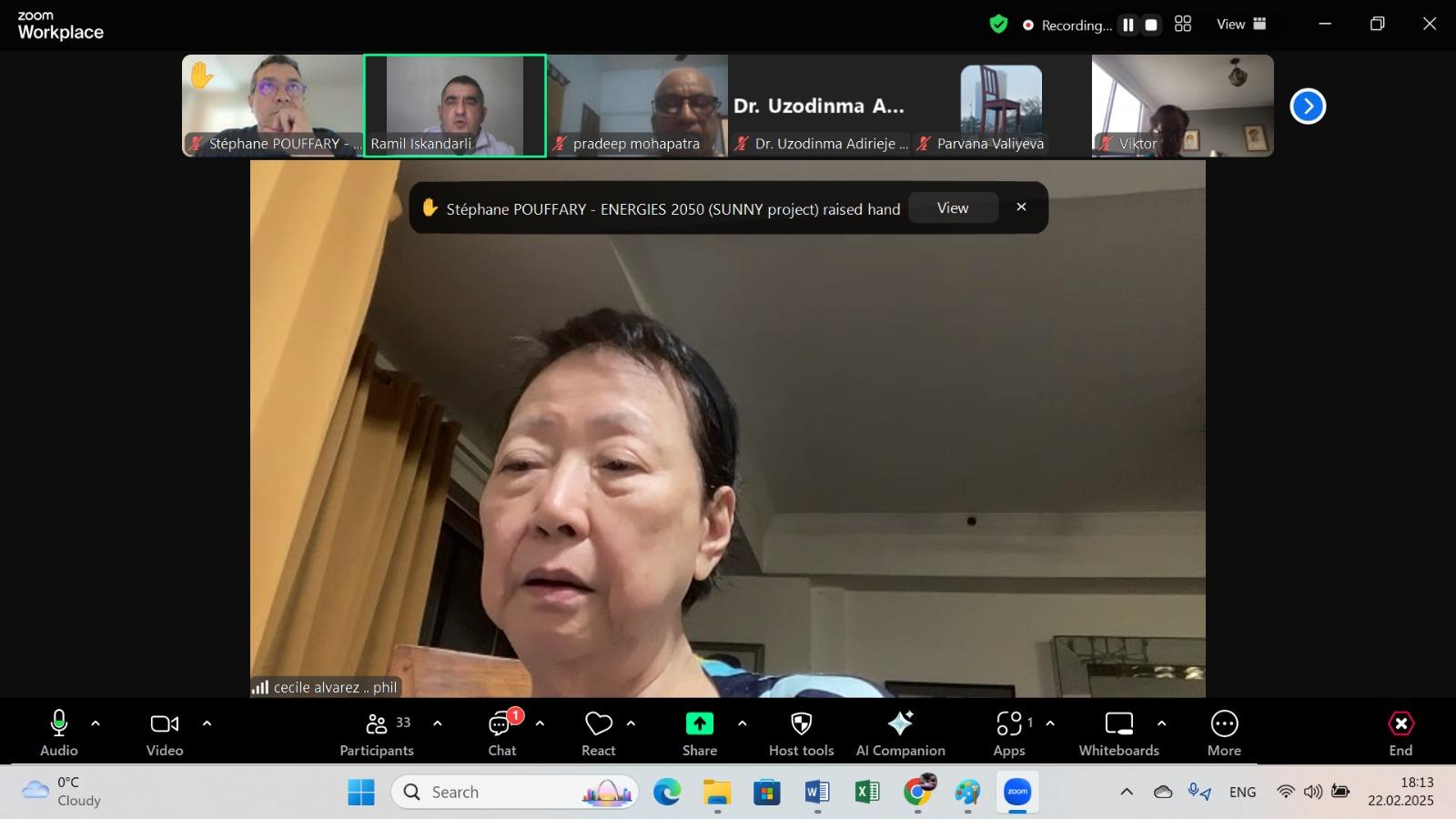Open the Chat panel

502,733
